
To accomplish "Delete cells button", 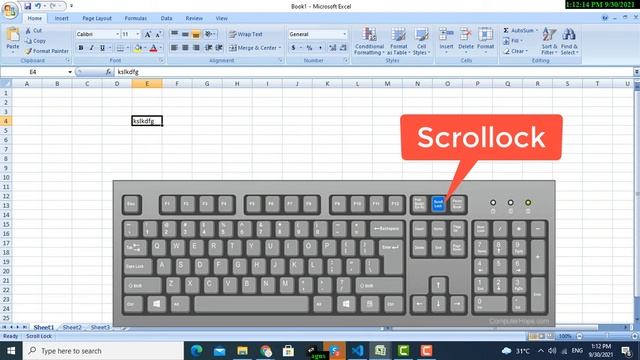I will coord(466,40).
